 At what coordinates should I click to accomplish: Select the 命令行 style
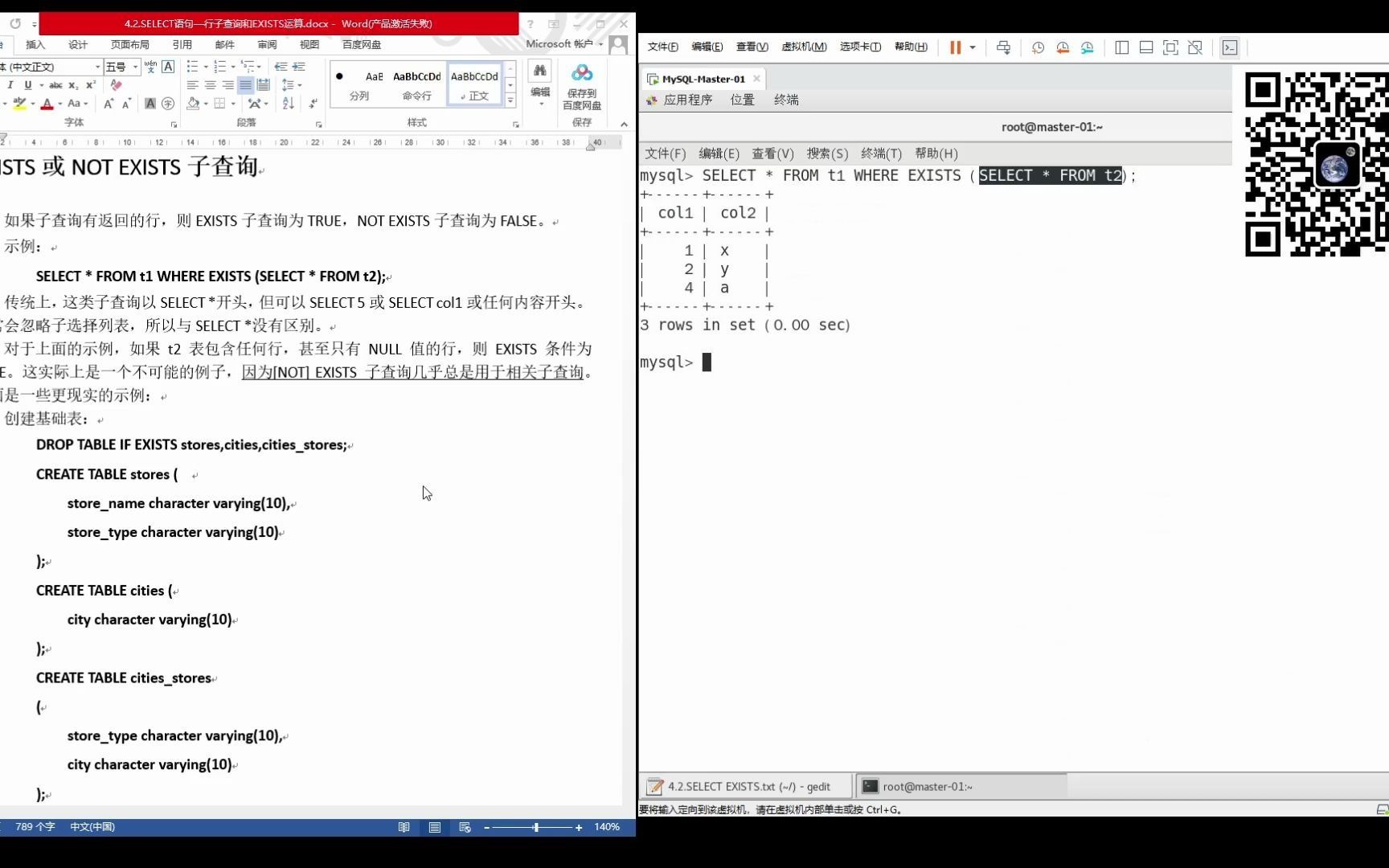[x=416, y=84]
